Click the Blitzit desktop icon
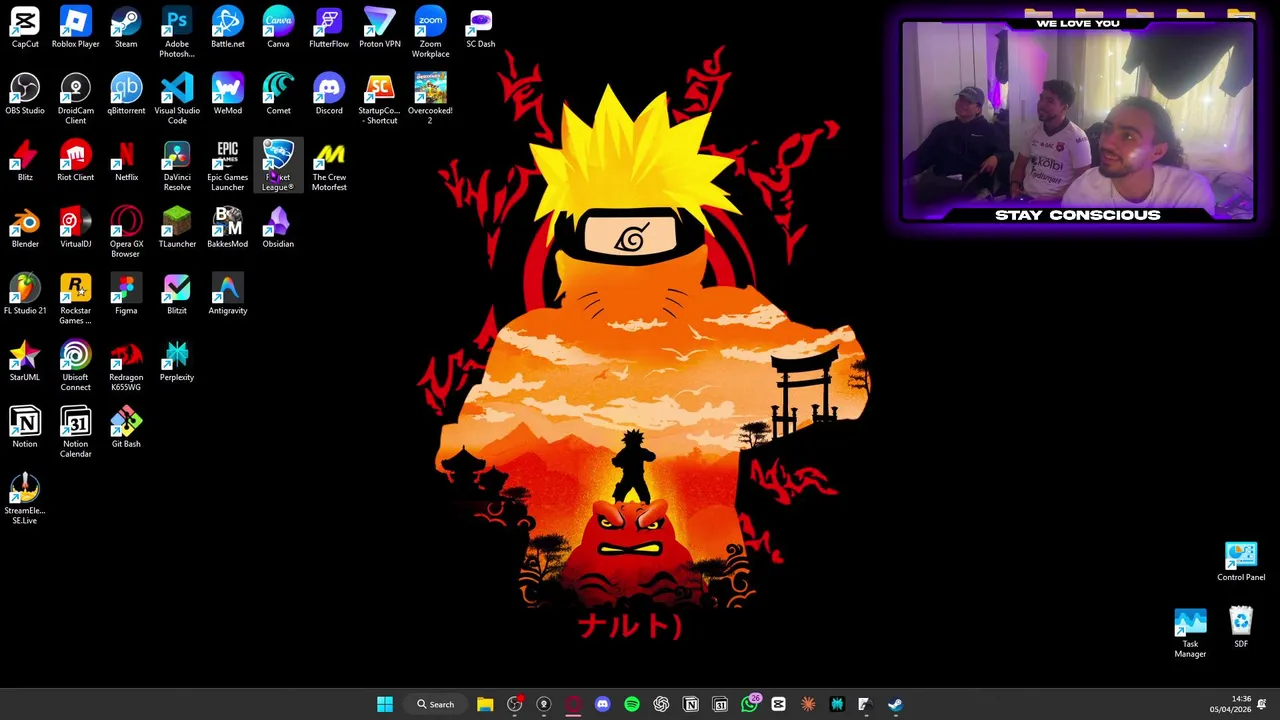The image size is (1280, 720). [x=177, y=295]
